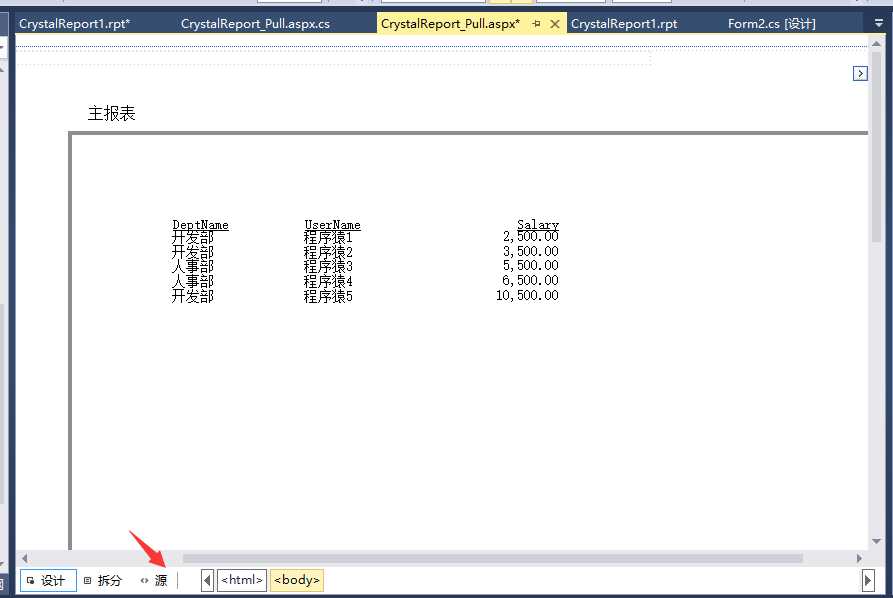Click the vertical scrollbar thumb
893x598 pixels.
point(876,147)
